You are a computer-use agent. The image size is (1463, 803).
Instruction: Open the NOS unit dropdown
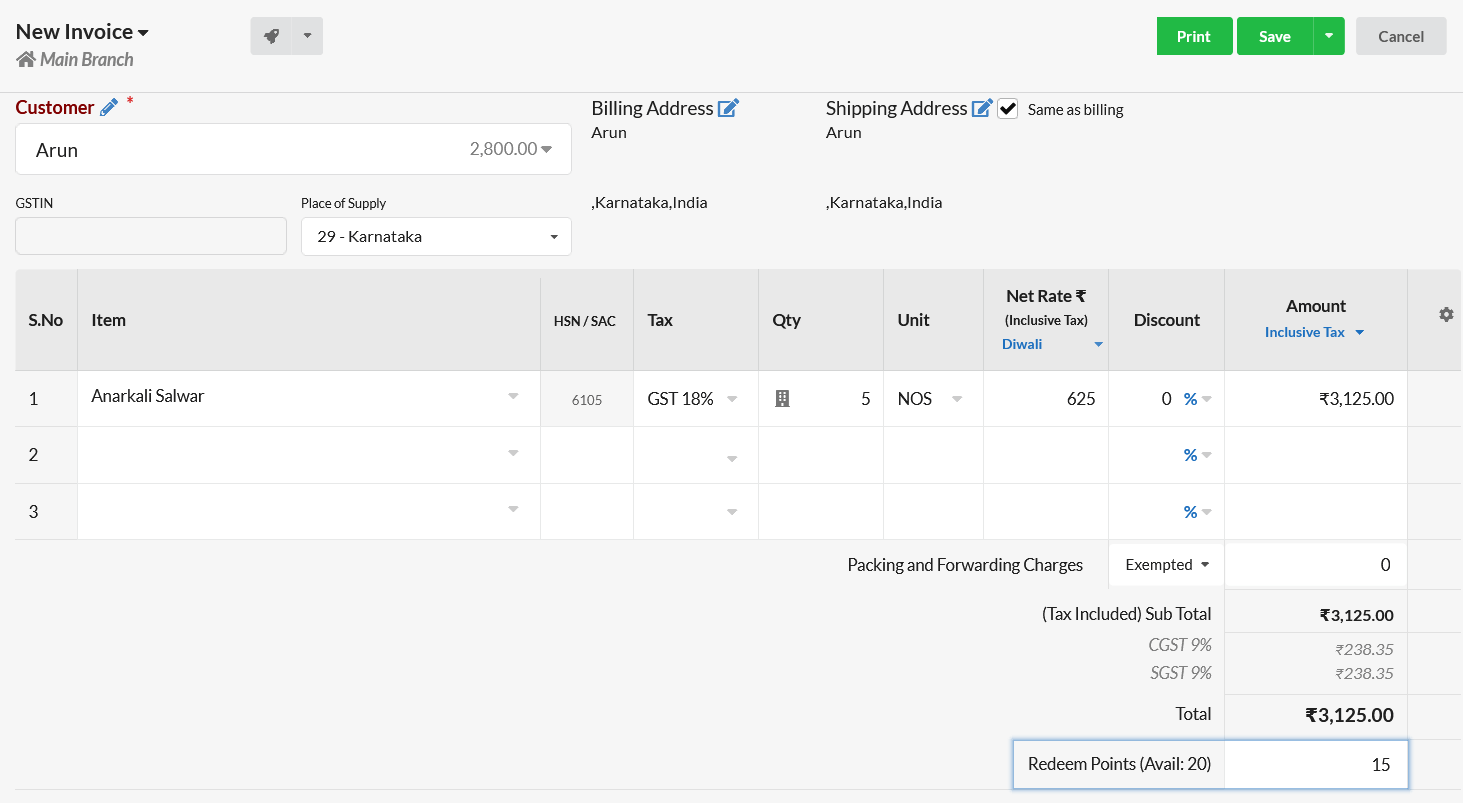(957, 399)
